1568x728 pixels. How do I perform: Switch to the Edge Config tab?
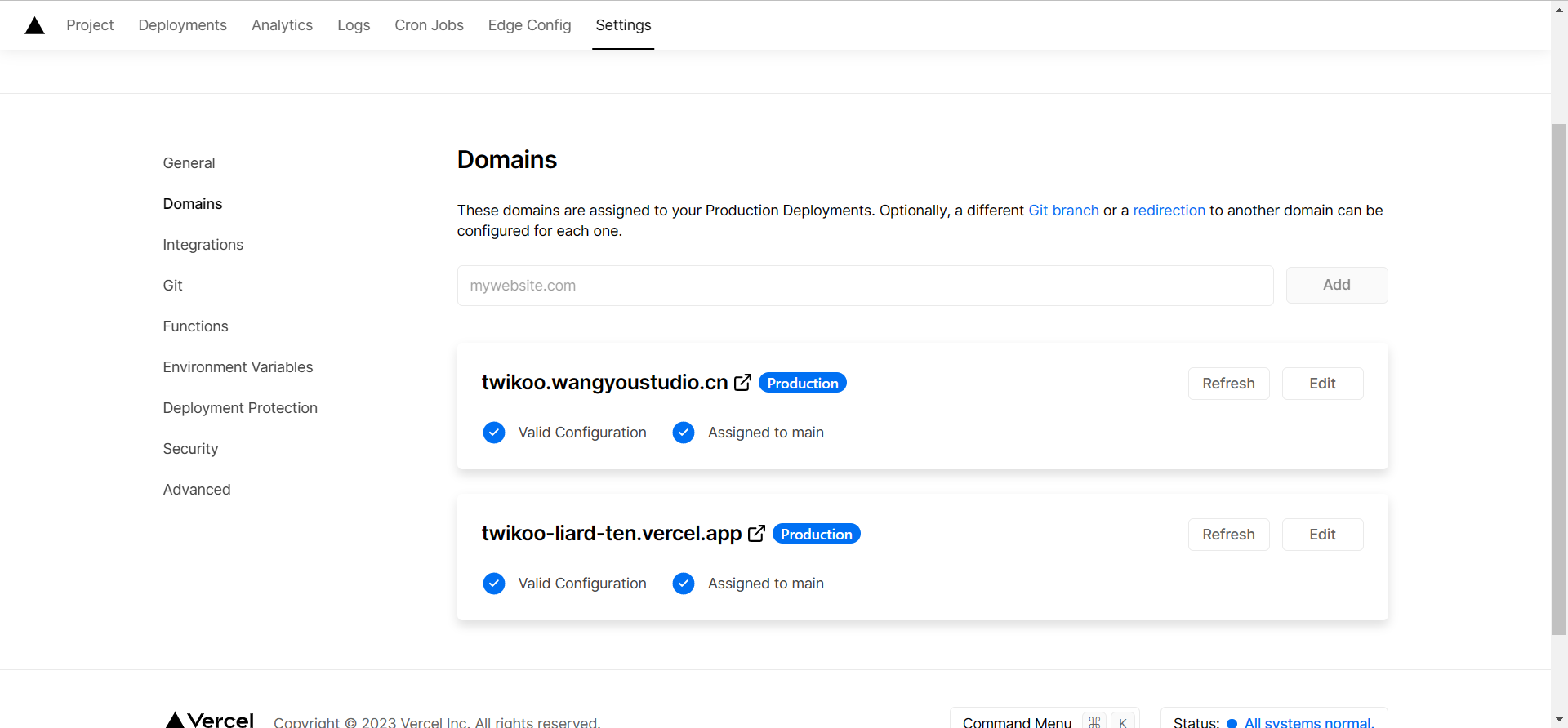coord(529,25)
